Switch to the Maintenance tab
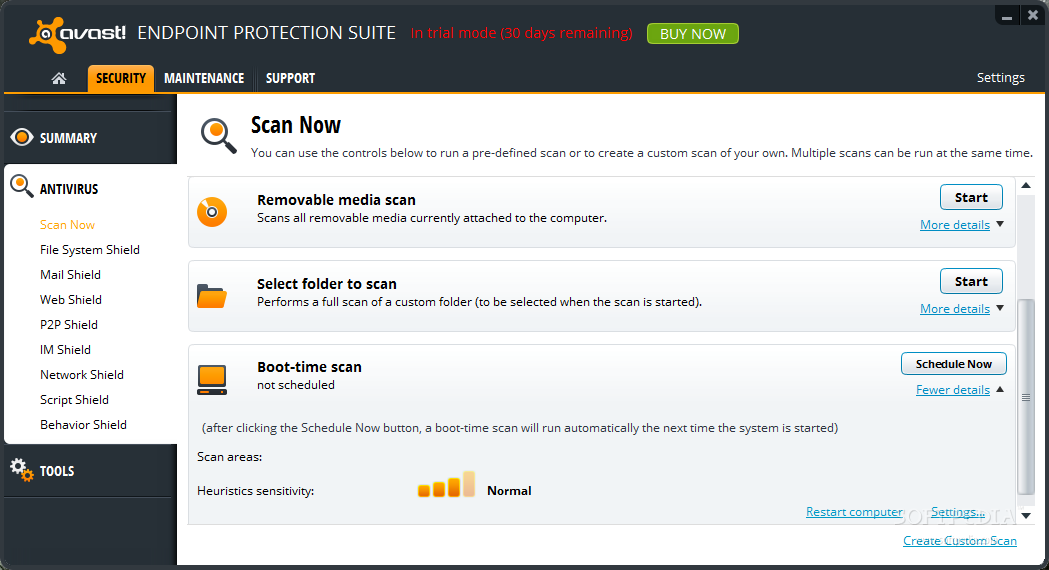 [x=204, y=78]
